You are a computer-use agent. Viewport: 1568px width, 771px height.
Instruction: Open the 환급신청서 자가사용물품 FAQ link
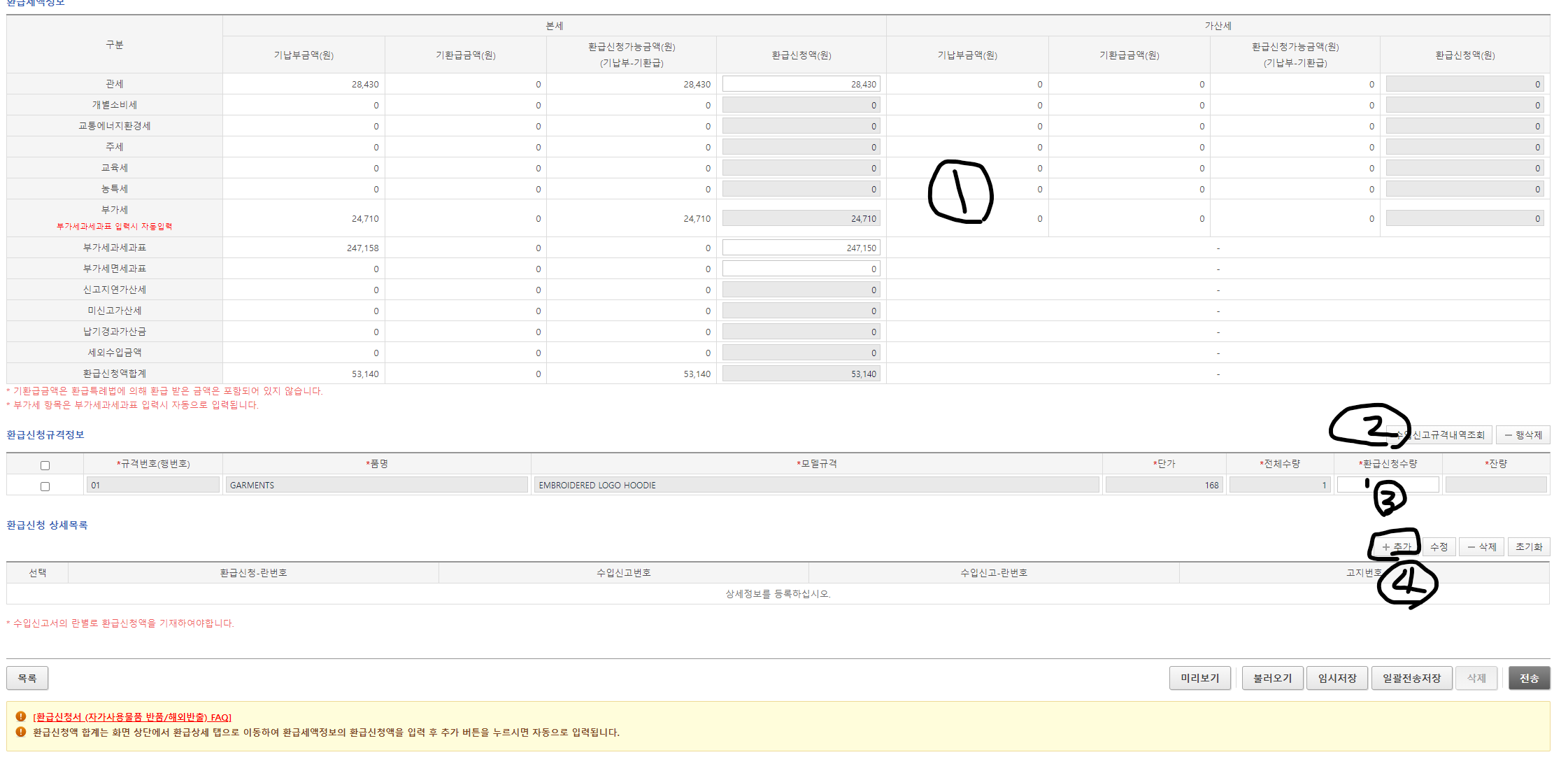(x=132, y=717)
